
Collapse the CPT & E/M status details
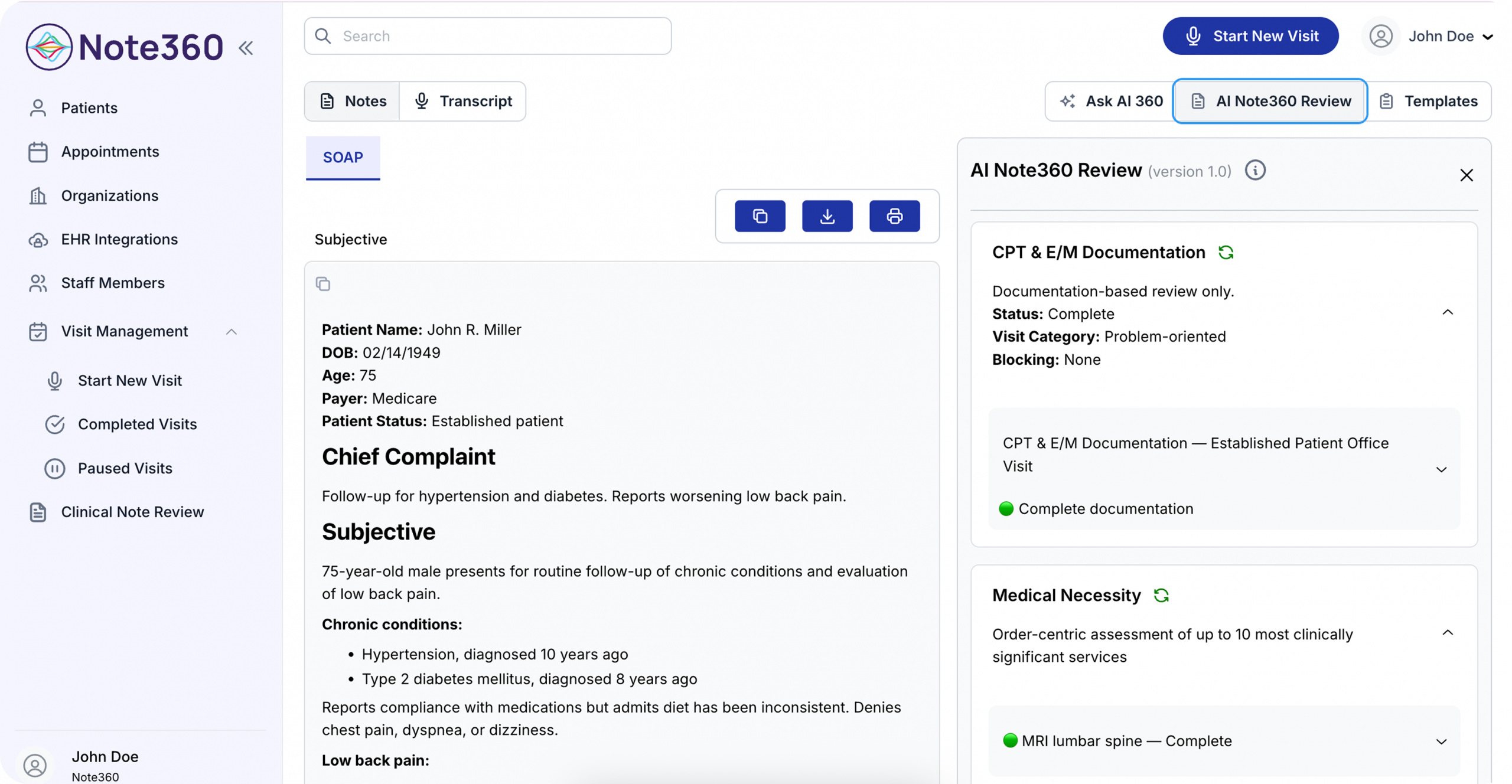1448,312
